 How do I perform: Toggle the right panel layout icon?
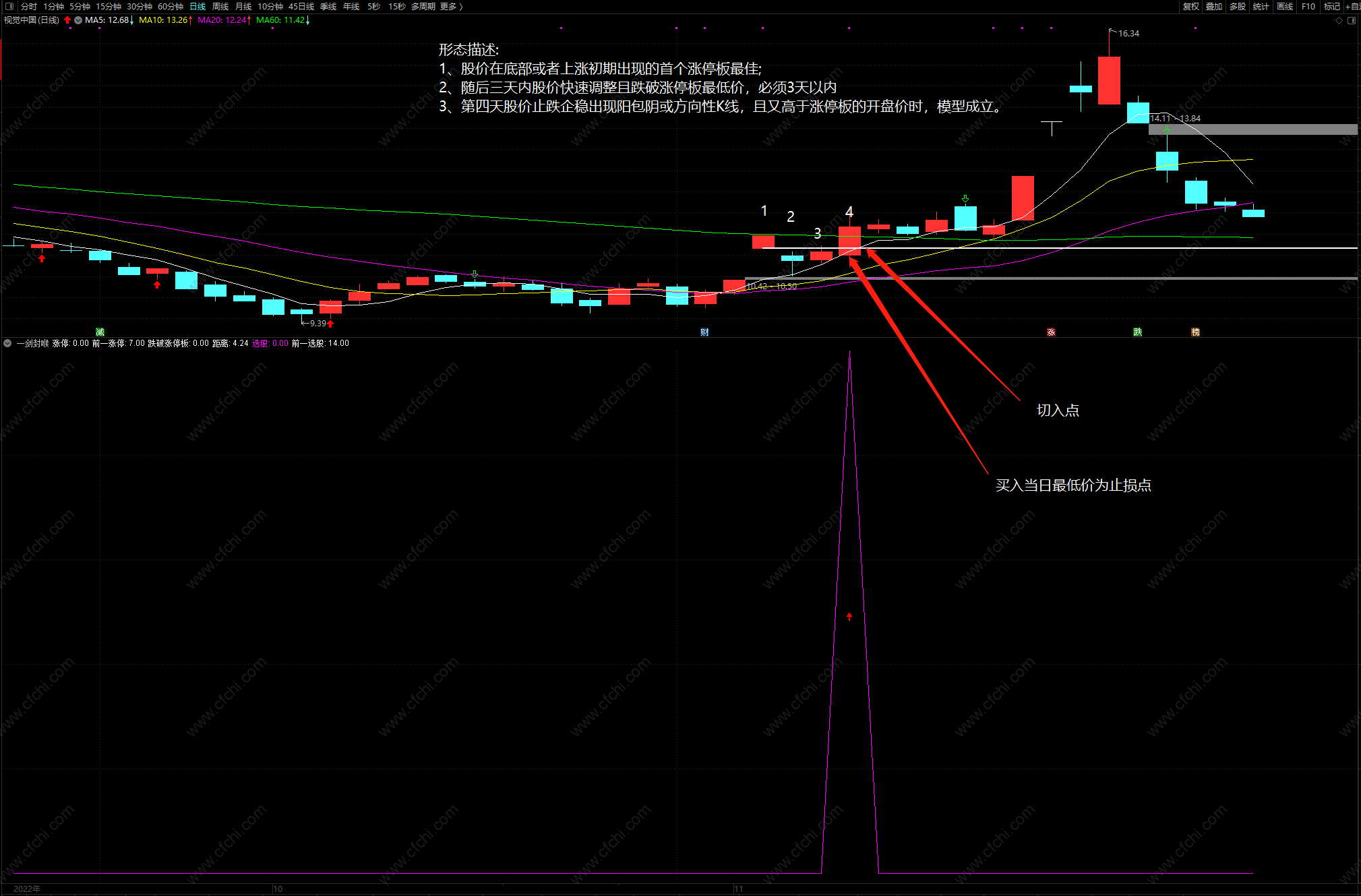[1352, 20]
